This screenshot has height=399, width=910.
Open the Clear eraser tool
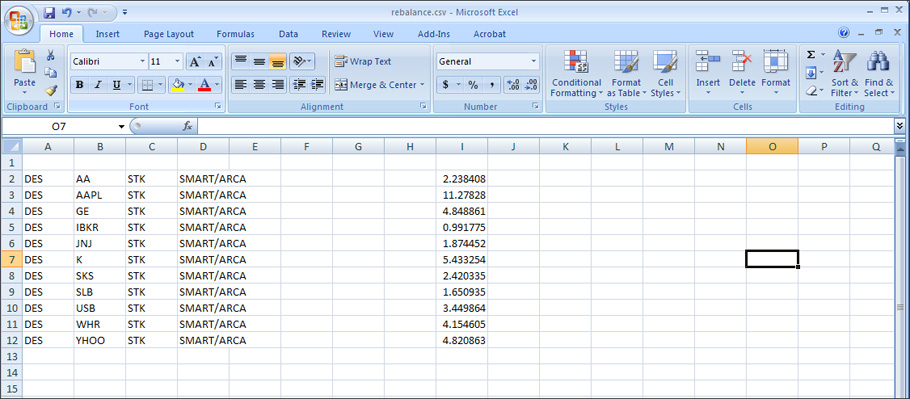tap(811, 90)
